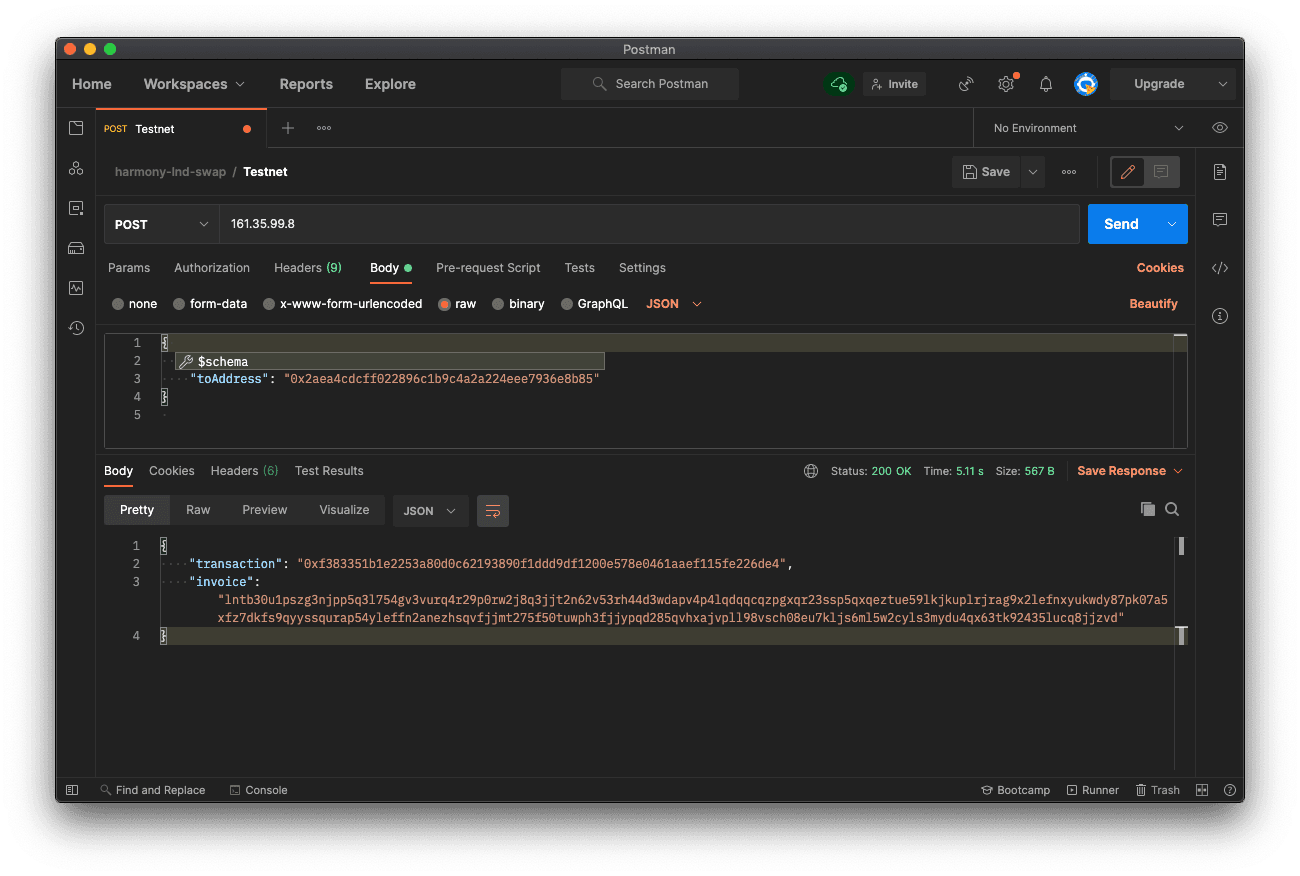The image size is (1300, 876).
Task: Click the Search Postman field
Action: (x=650, y=84)
